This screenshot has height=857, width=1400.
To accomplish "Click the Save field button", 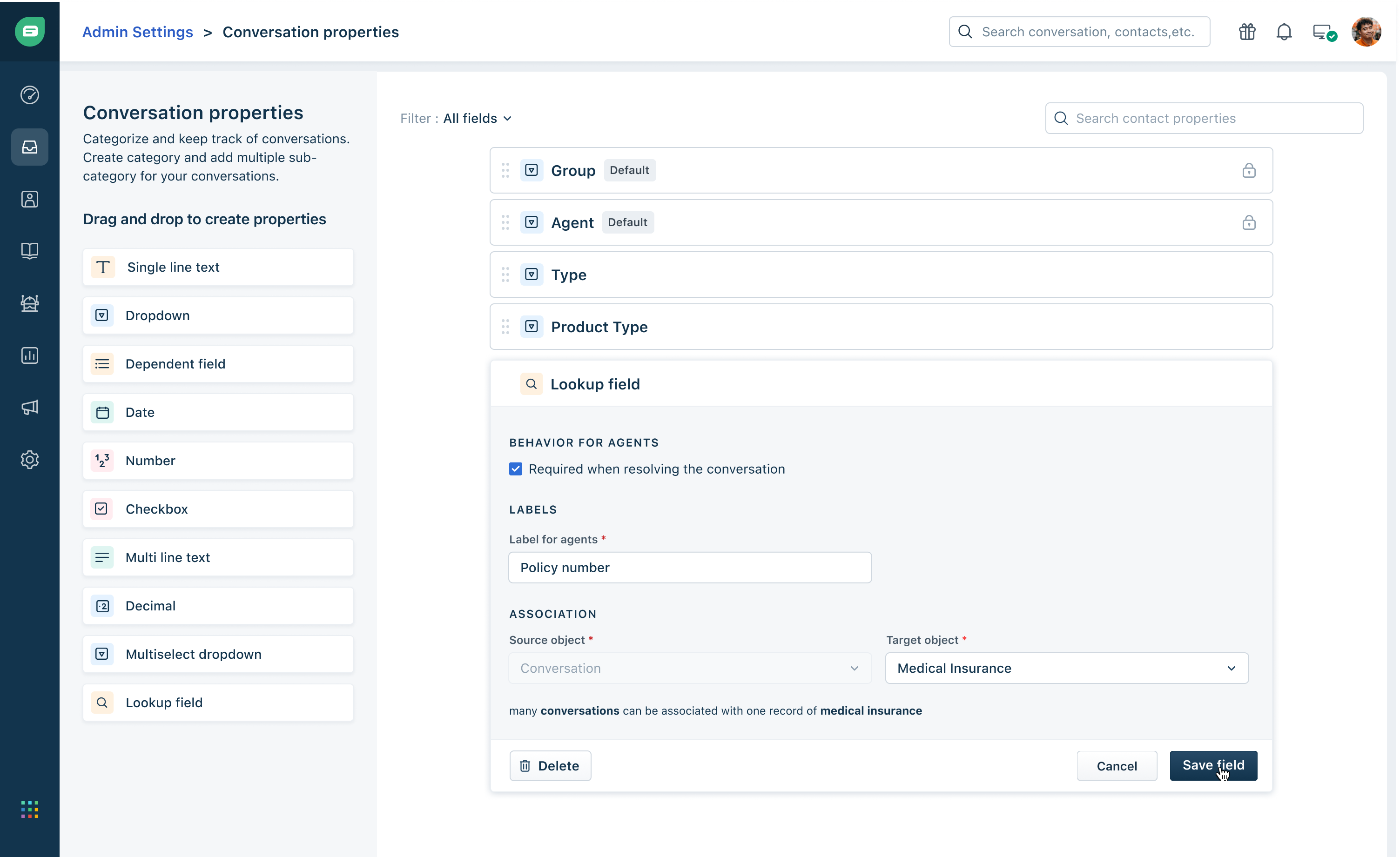I will point(1213,765).
